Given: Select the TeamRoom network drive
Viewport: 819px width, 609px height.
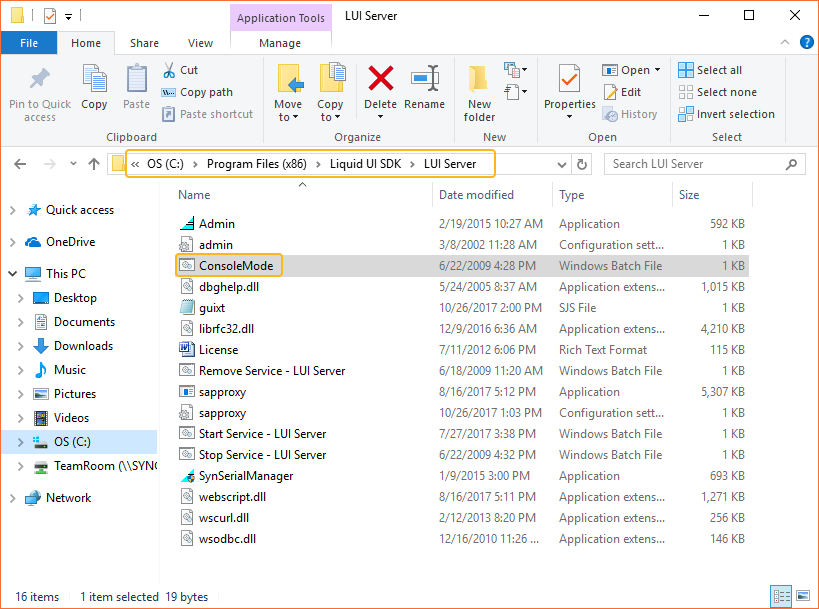Looking at the screenshot, I should coord(105,466).
